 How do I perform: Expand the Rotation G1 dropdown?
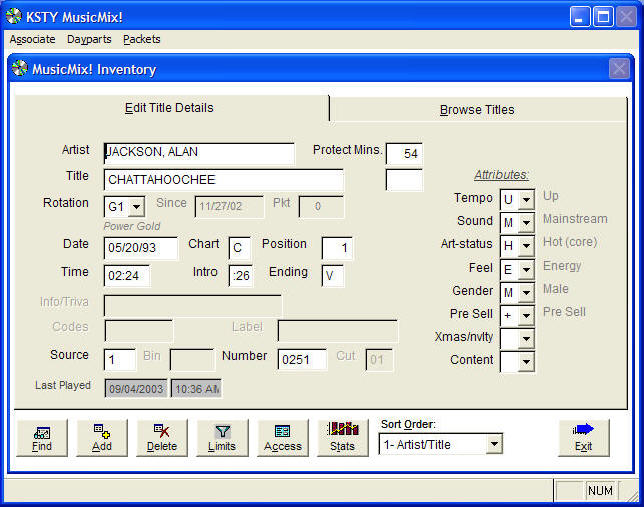136,207
